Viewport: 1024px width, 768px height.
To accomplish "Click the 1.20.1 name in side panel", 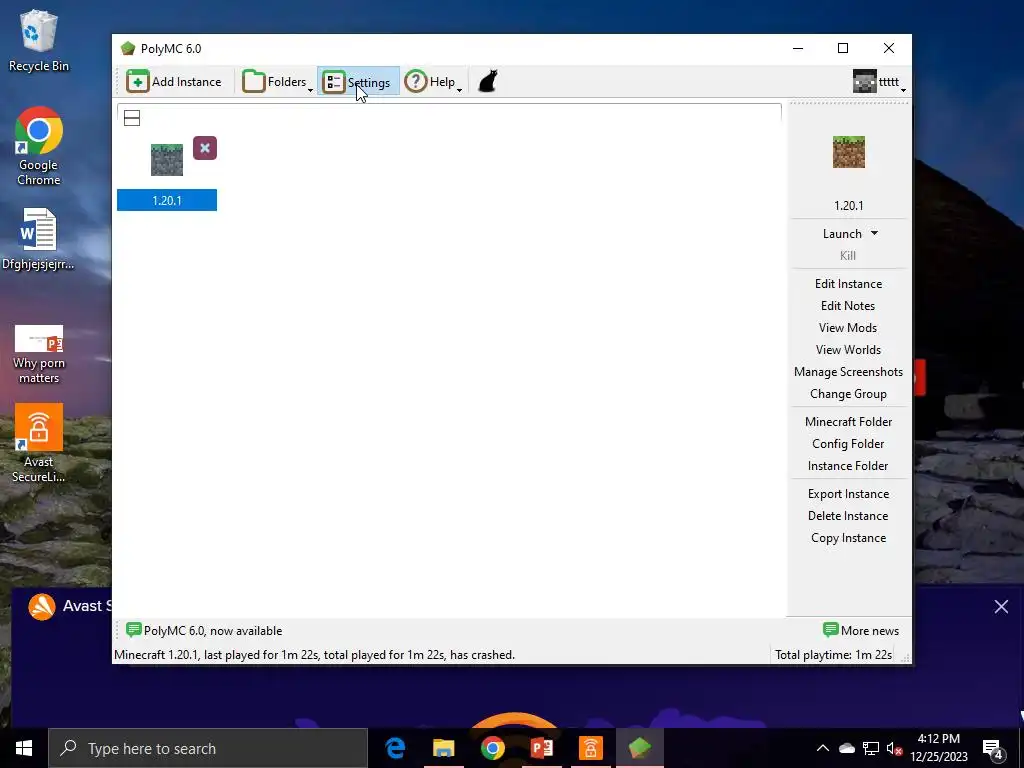I will (x=849, y=206).
